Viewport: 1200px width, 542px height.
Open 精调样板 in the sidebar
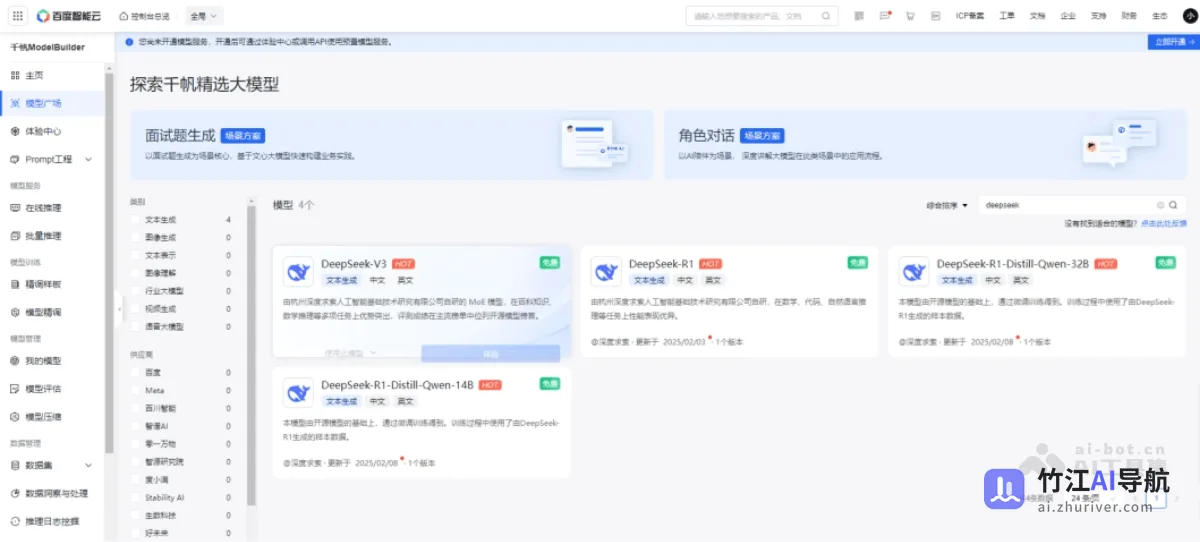click(x=52, y=284)
